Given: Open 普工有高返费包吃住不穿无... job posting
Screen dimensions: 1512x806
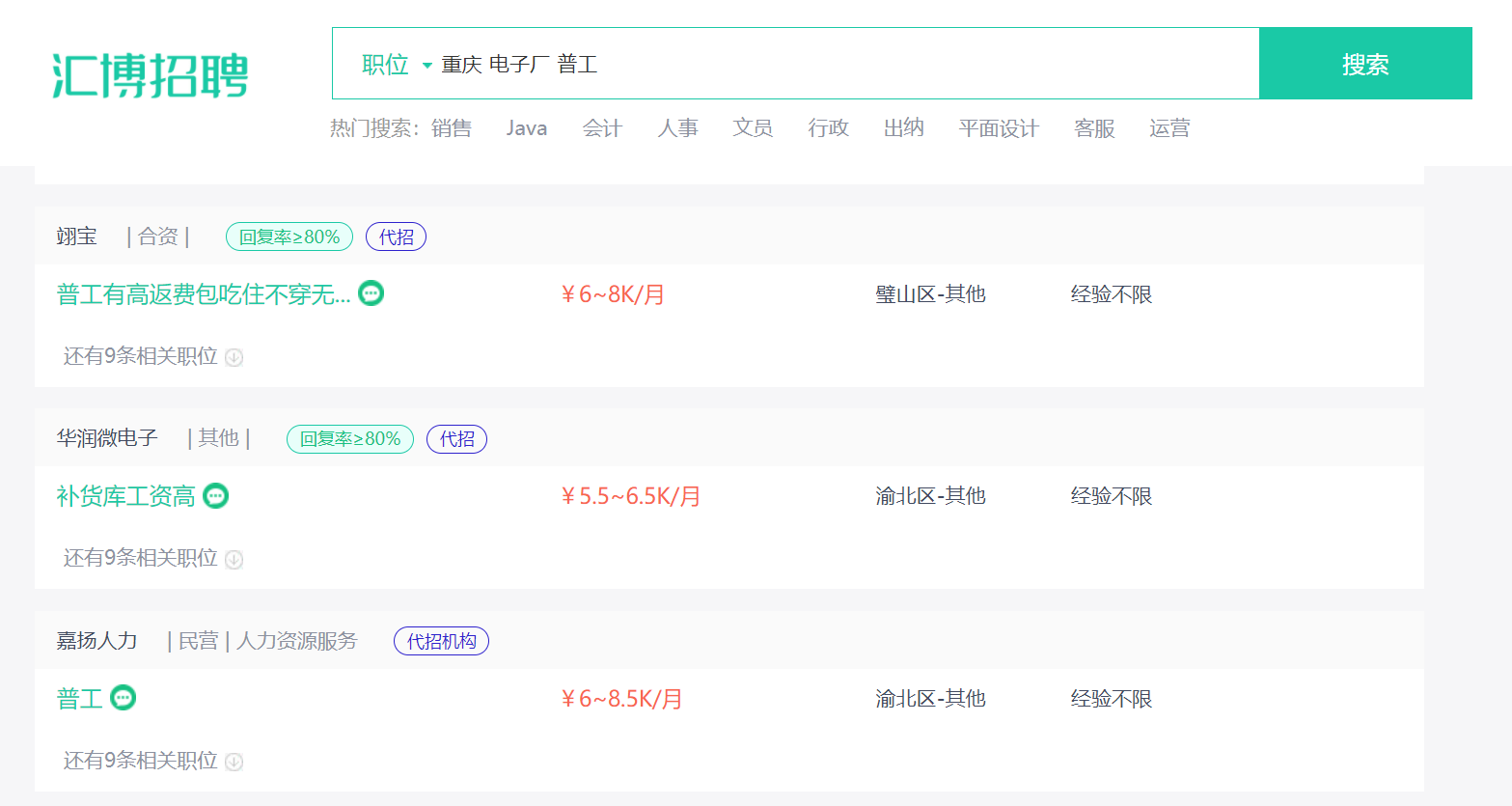Looking at the screenshot, I should tap(204, 294).
